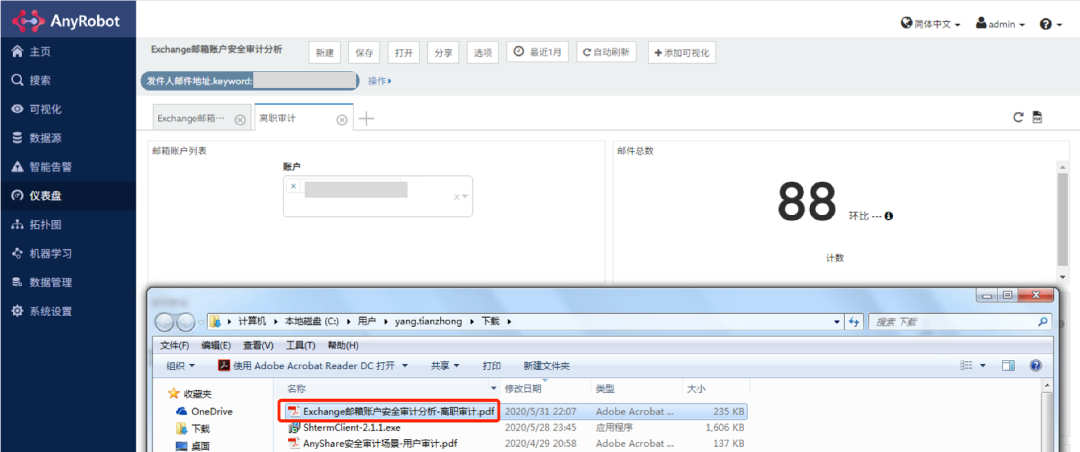Open the 操作 filter actions link
Screen dimensions: 1080x452
pos(380,81)
